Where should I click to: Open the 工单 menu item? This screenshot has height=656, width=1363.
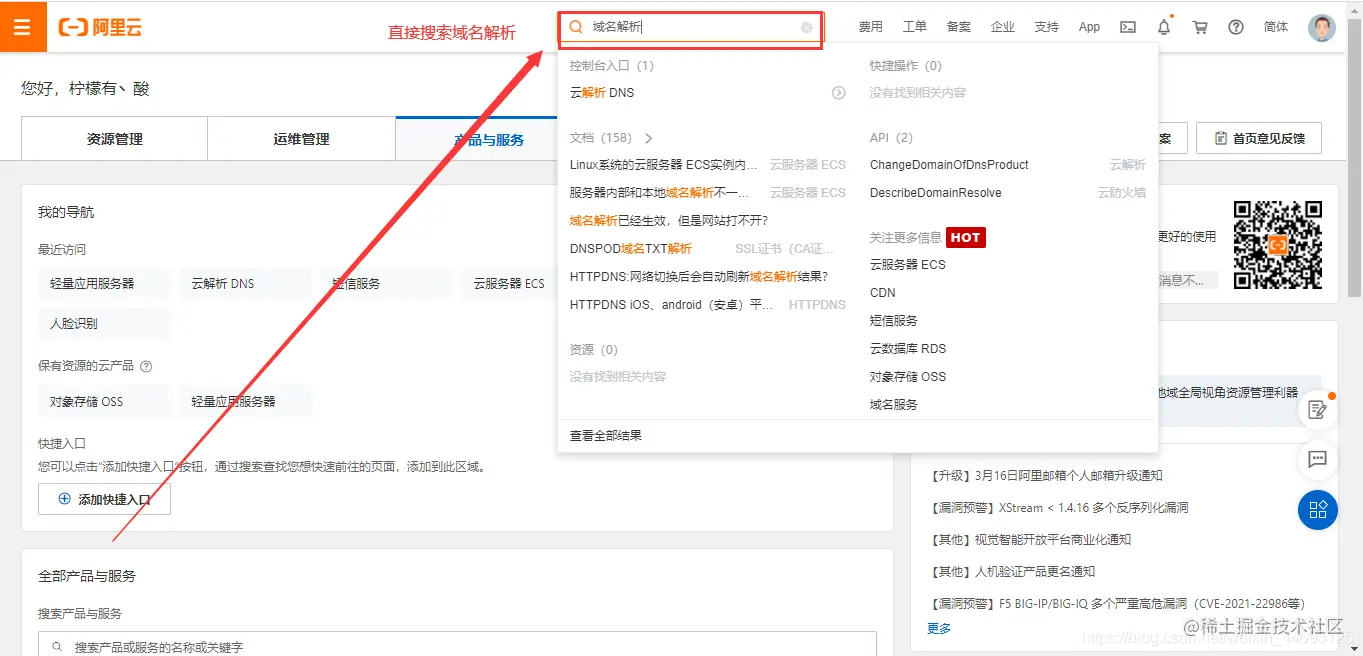tap(914, 26)
